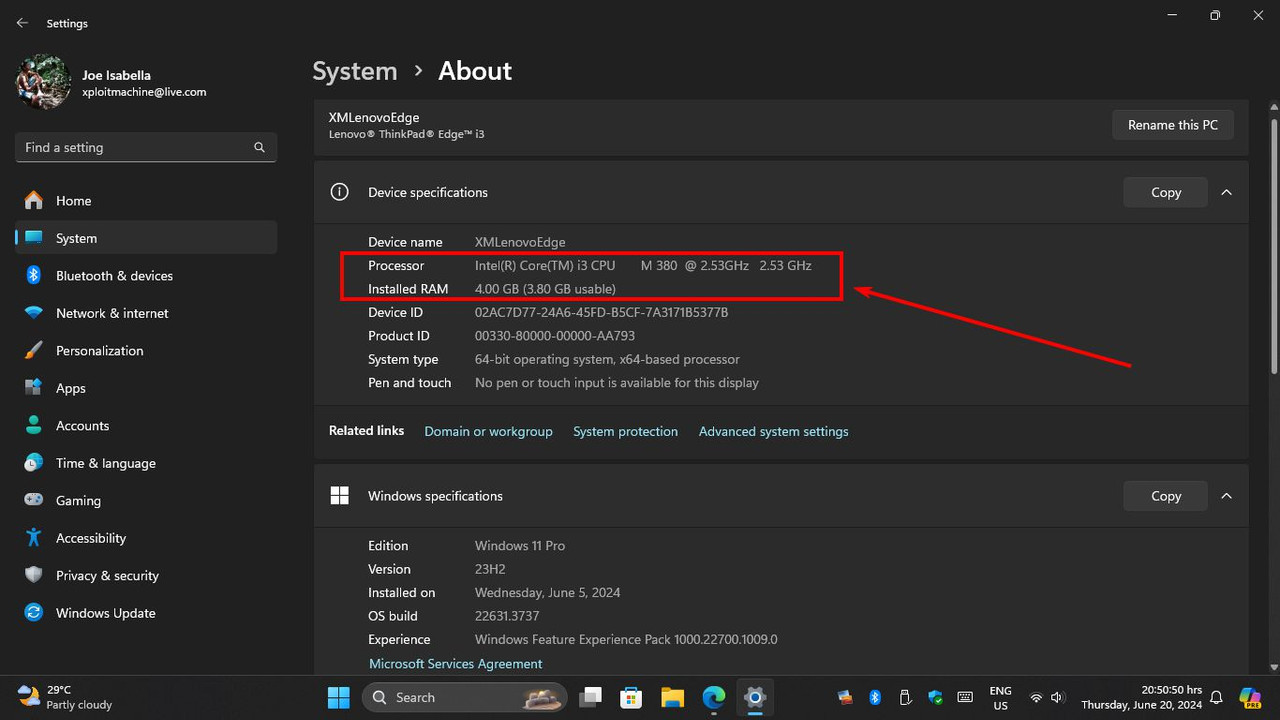1280x720 pixels.
Task: Click the Apps icon in sidebar
Action: pyautogui.click(x=34, y=388)
